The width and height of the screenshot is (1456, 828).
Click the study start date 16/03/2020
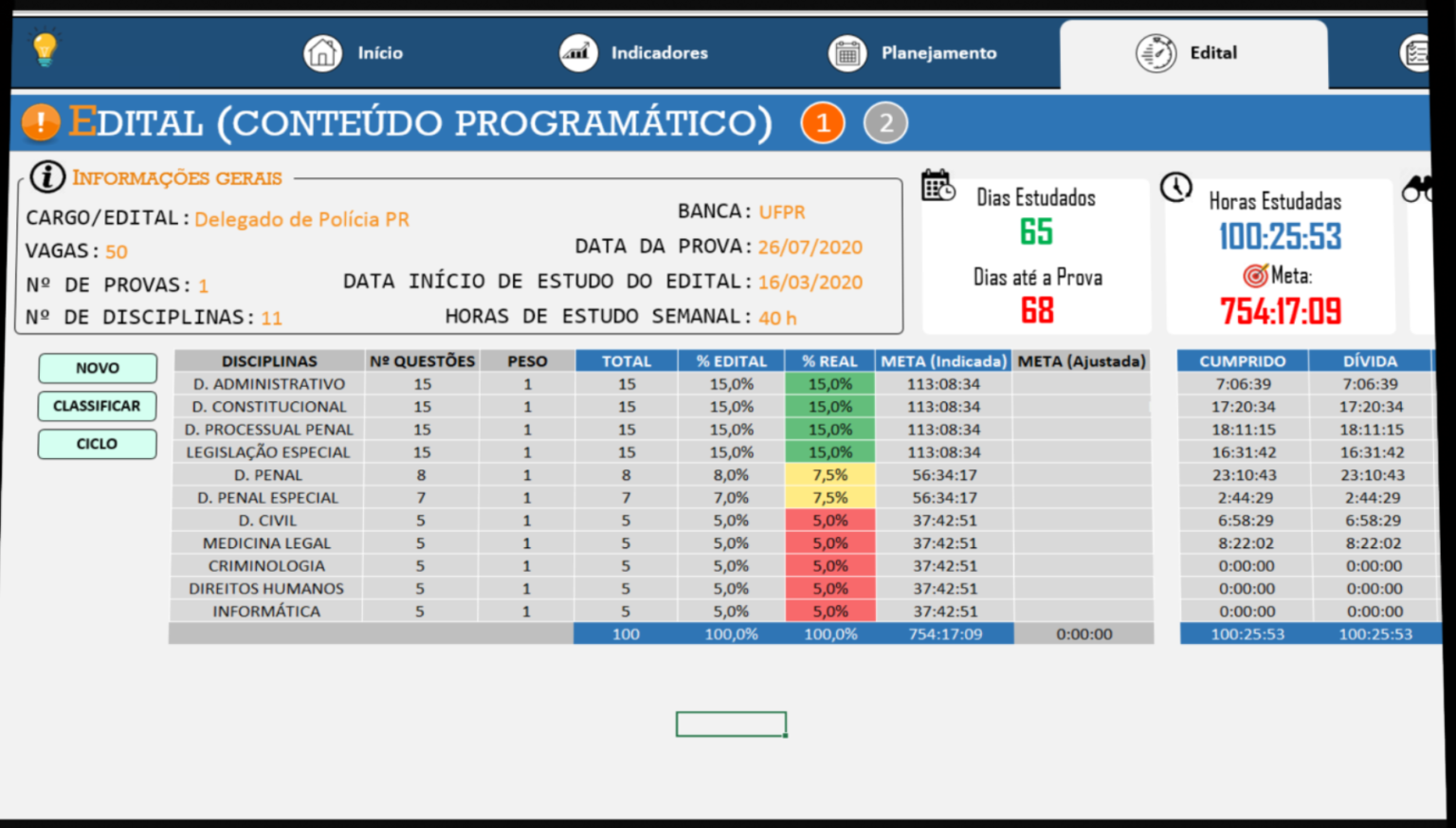click(810, 282)
